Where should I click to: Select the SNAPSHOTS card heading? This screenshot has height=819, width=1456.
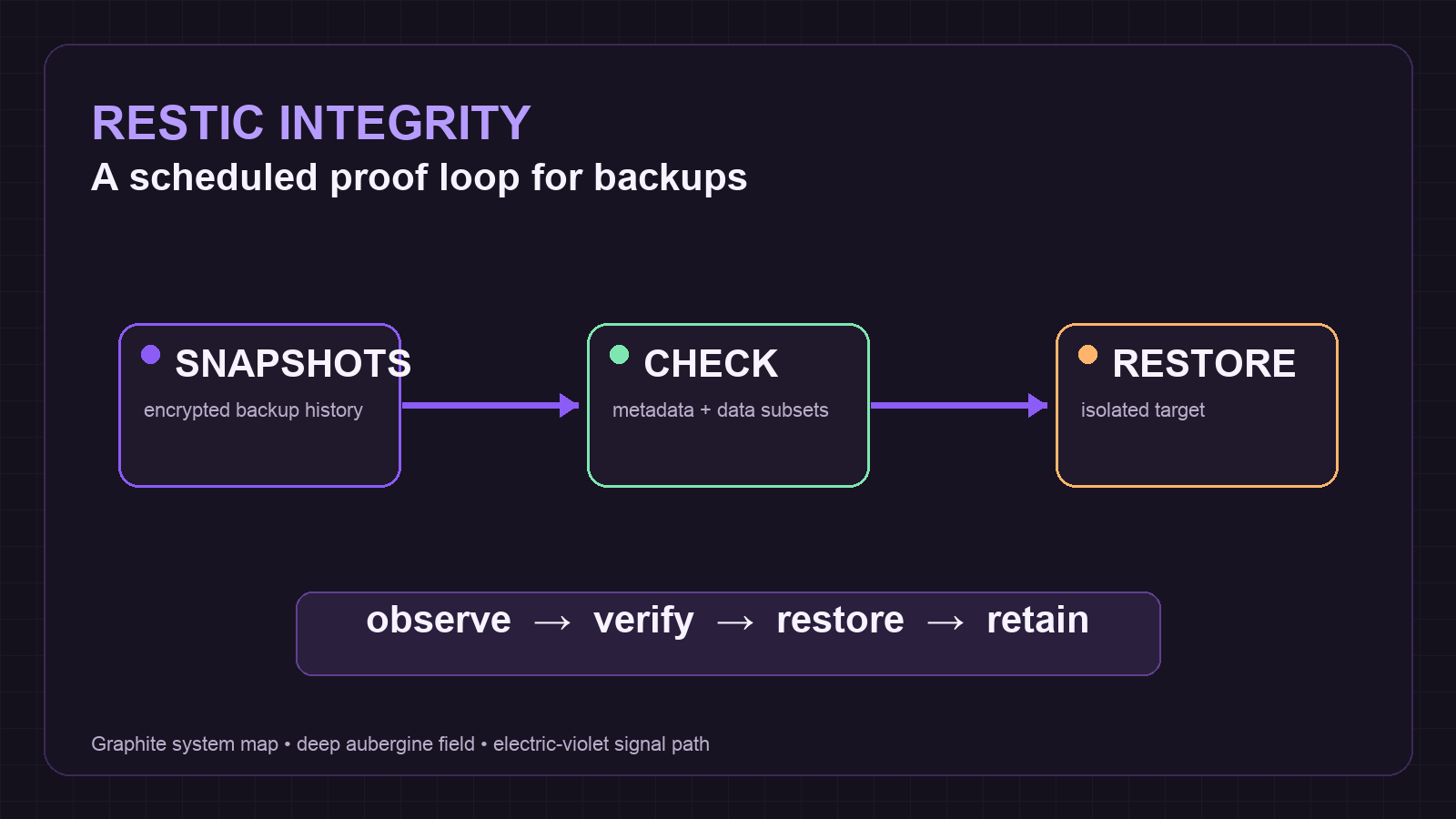point(293,364)
